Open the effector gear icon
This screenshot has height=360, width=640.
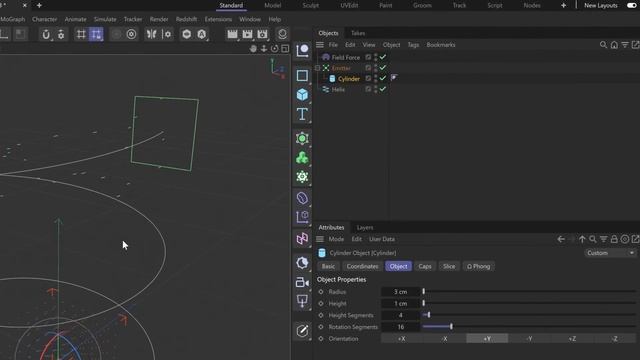(302, 177)
